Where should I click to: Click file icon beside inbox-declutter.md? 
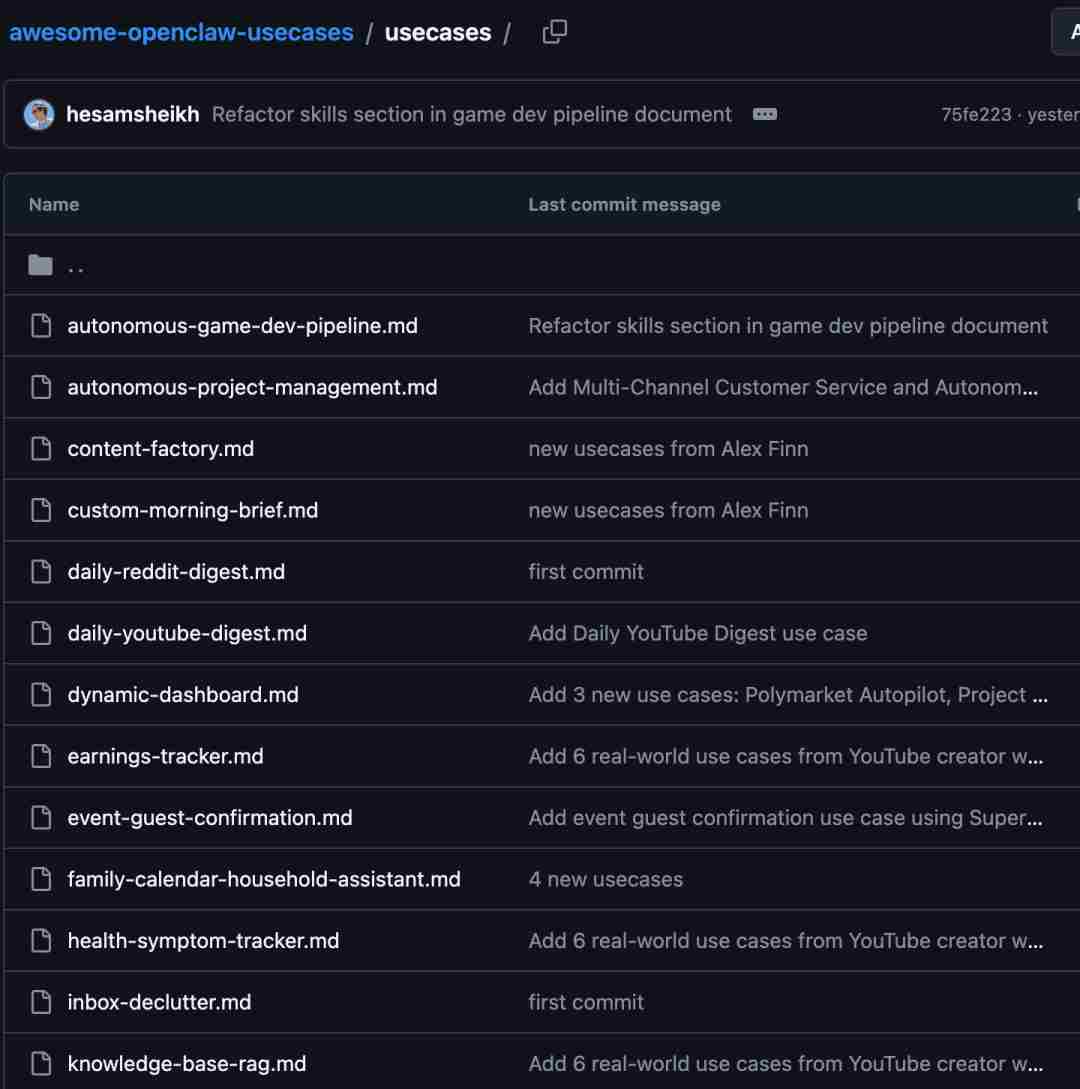pyautogui.click(x=40, y=1002)
